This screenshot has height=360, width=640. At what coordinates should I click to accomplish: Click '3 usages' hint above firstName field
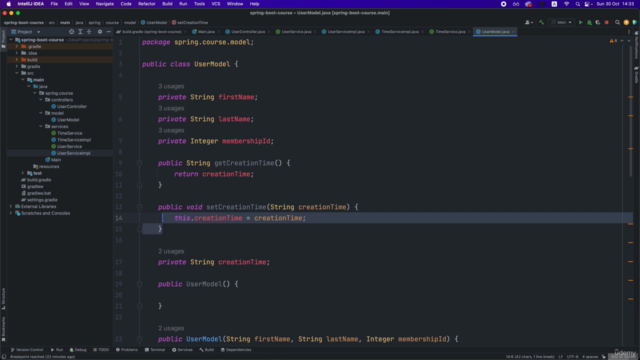point(171,87)
